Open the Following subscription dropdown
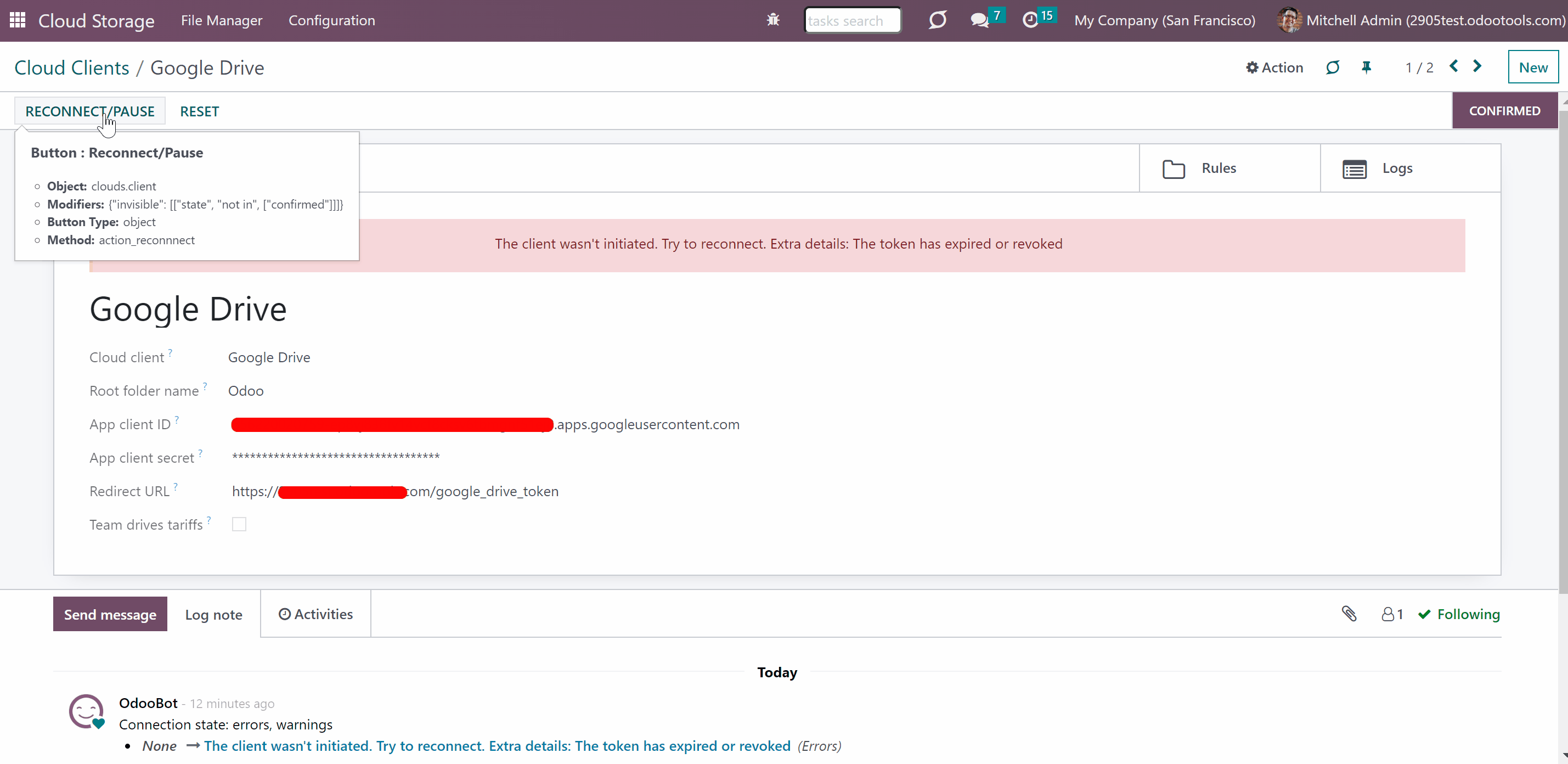The height and width of the screenshot is (764, 1568). (x=1459, y=614)
